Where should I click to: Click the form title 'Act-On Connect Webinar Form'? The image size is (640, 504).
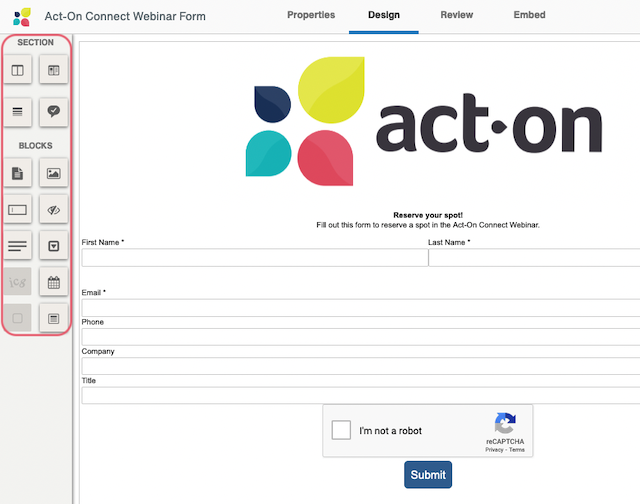pos(125,16)
